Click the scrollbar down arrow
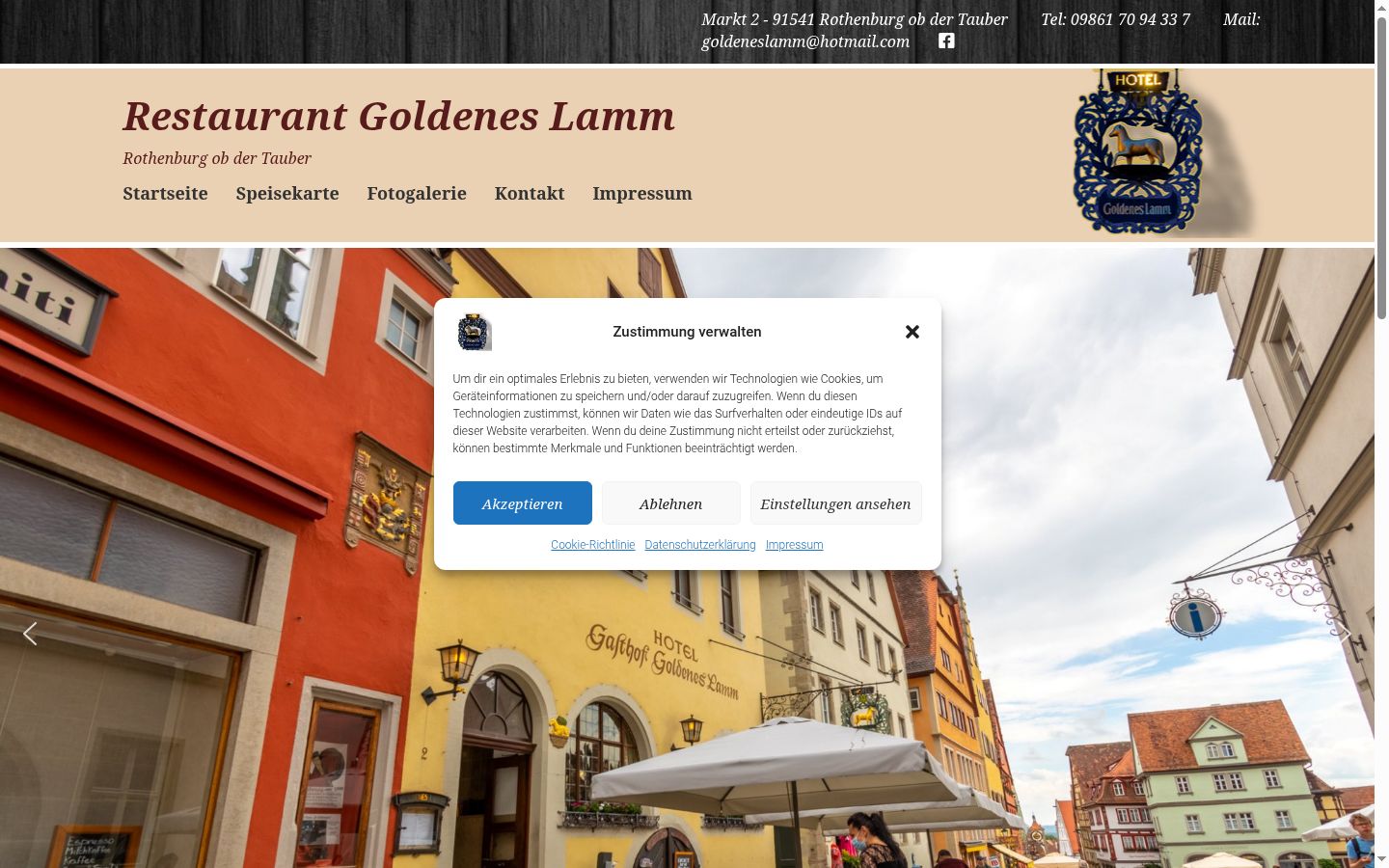Image resolution: width=1389 pixels, height=868 pixels. 1381,859
